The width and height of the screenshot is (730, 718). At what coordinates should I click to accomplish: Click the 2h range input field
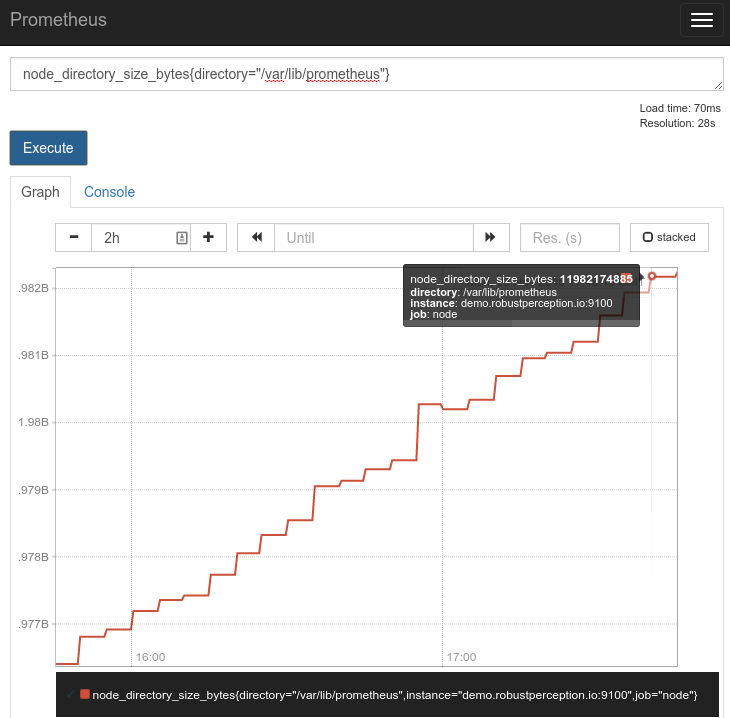[x=141, y=237]
